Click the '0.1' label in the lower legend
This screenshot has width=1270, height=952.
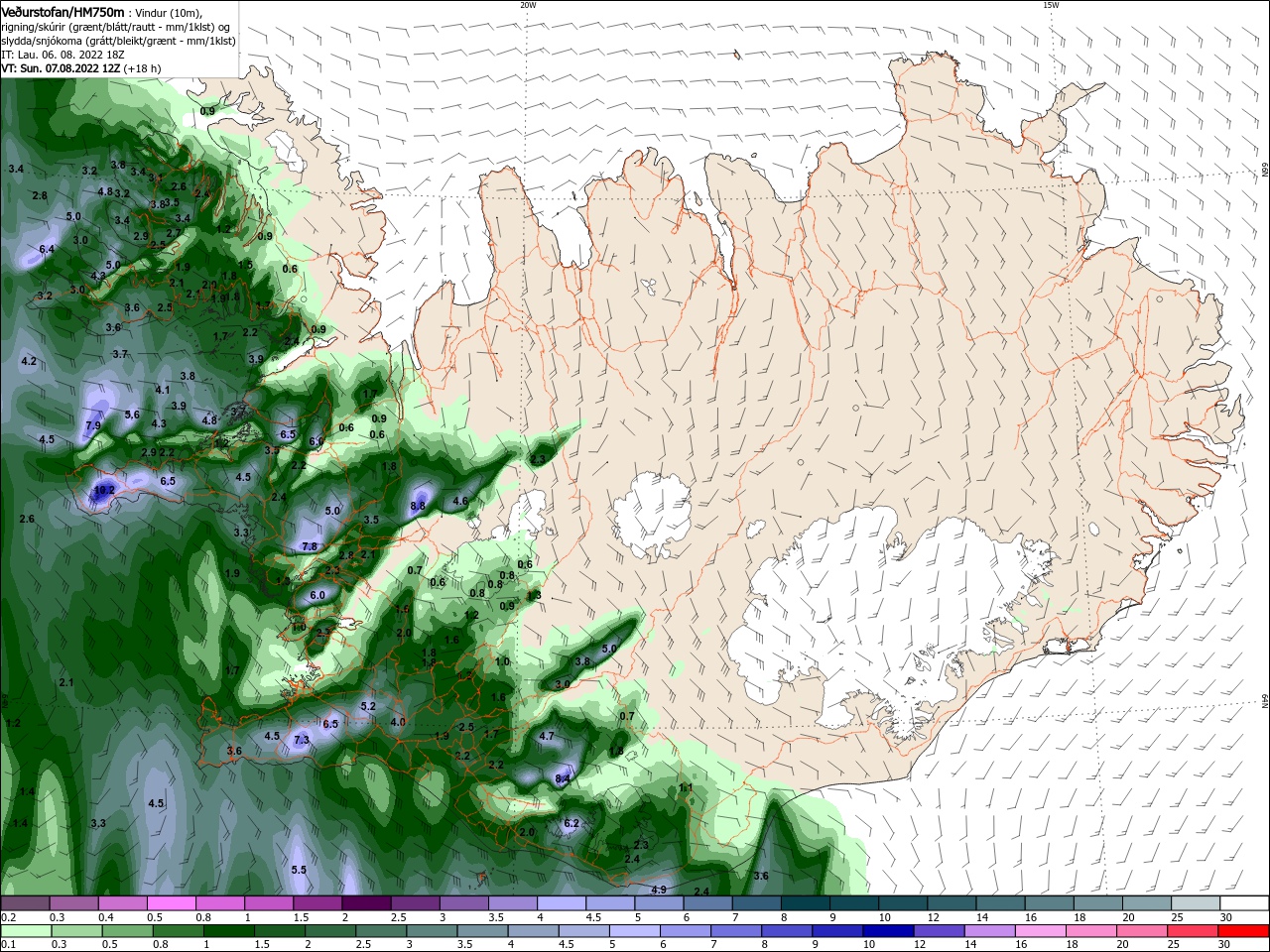tap(8, 945)
